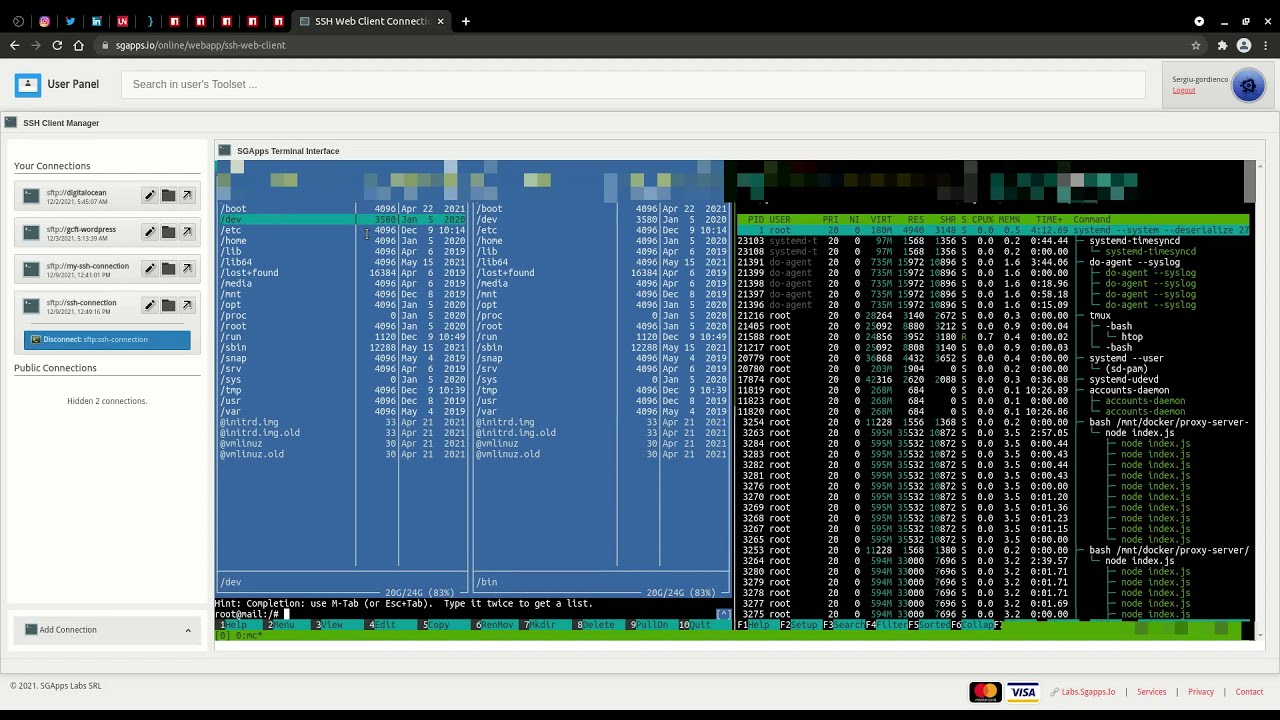Click the highlighted /dev row in left panel
1280x720 pixels.
click(x=341, y=220)
